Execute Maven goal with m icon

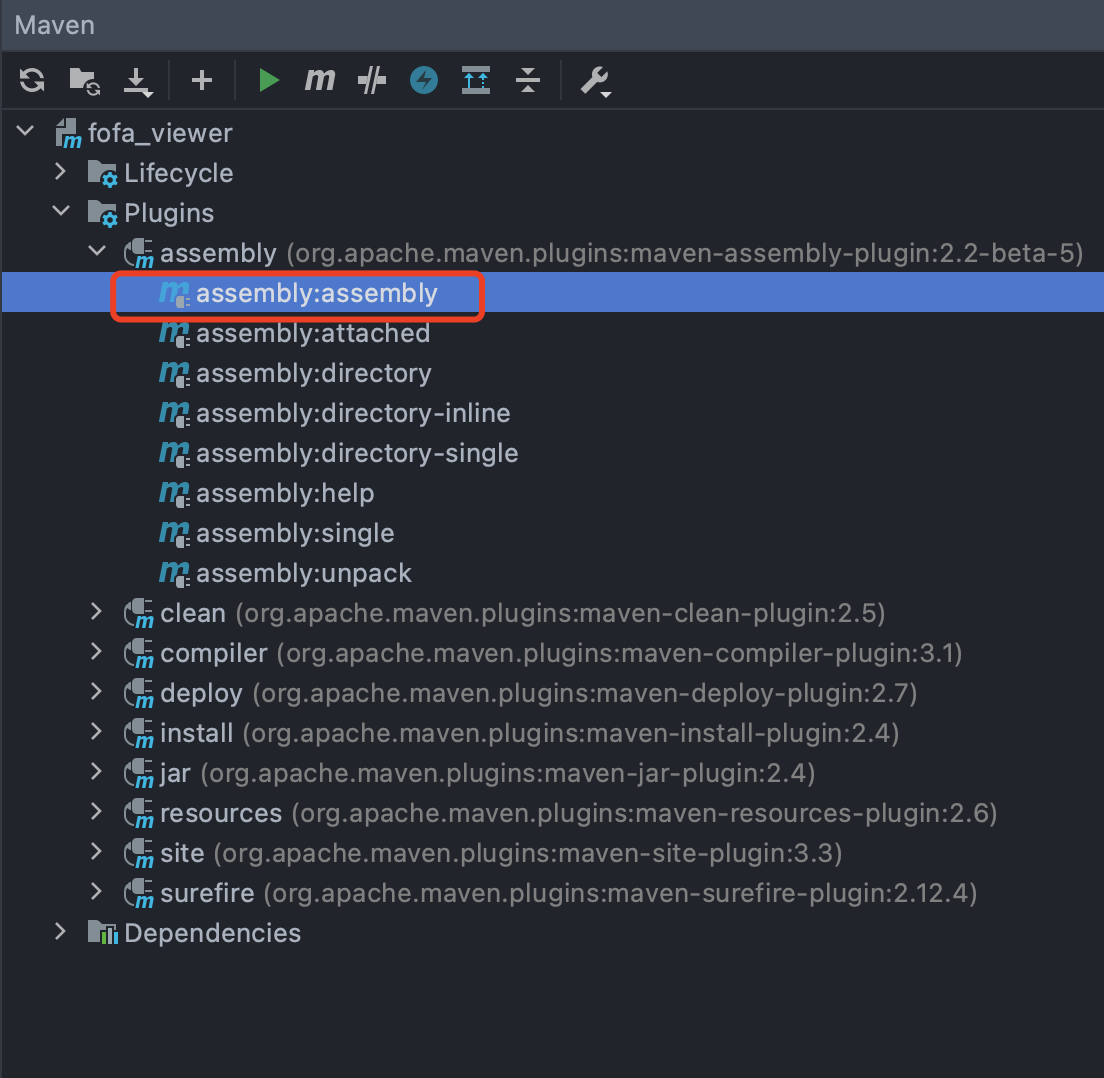coord(320,80)
